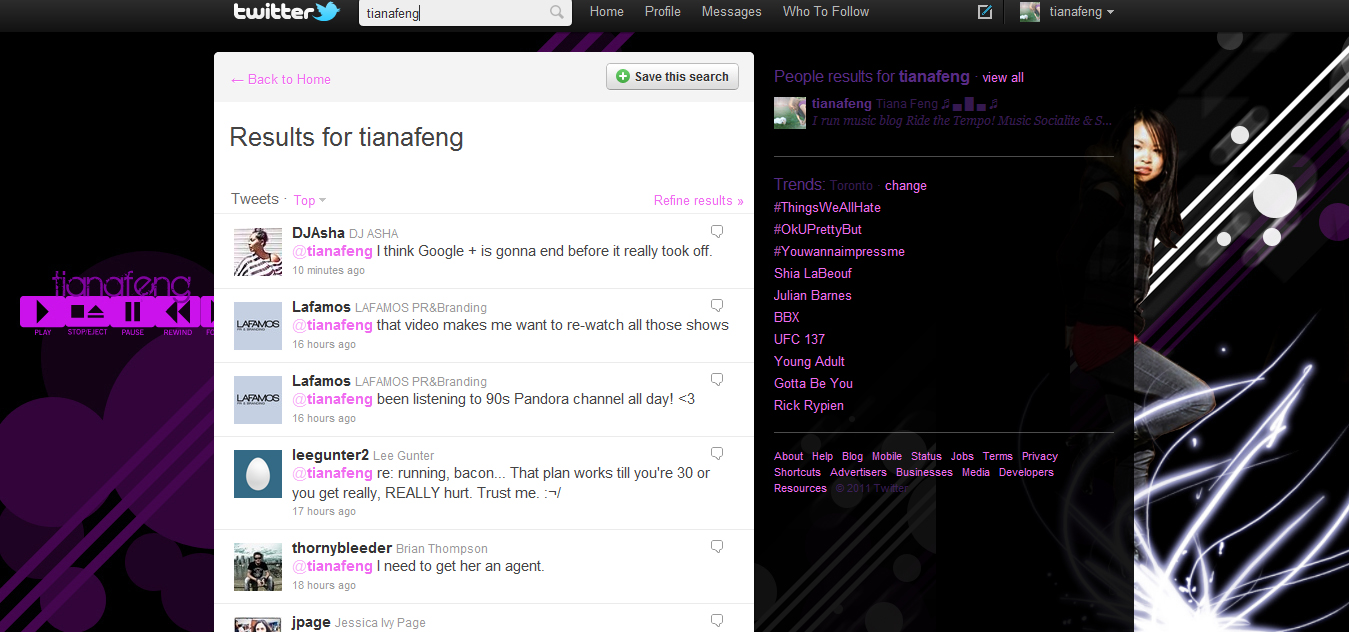Click in the tianafeng search field
1349x632 pixels.
click(x=455, y=13)
